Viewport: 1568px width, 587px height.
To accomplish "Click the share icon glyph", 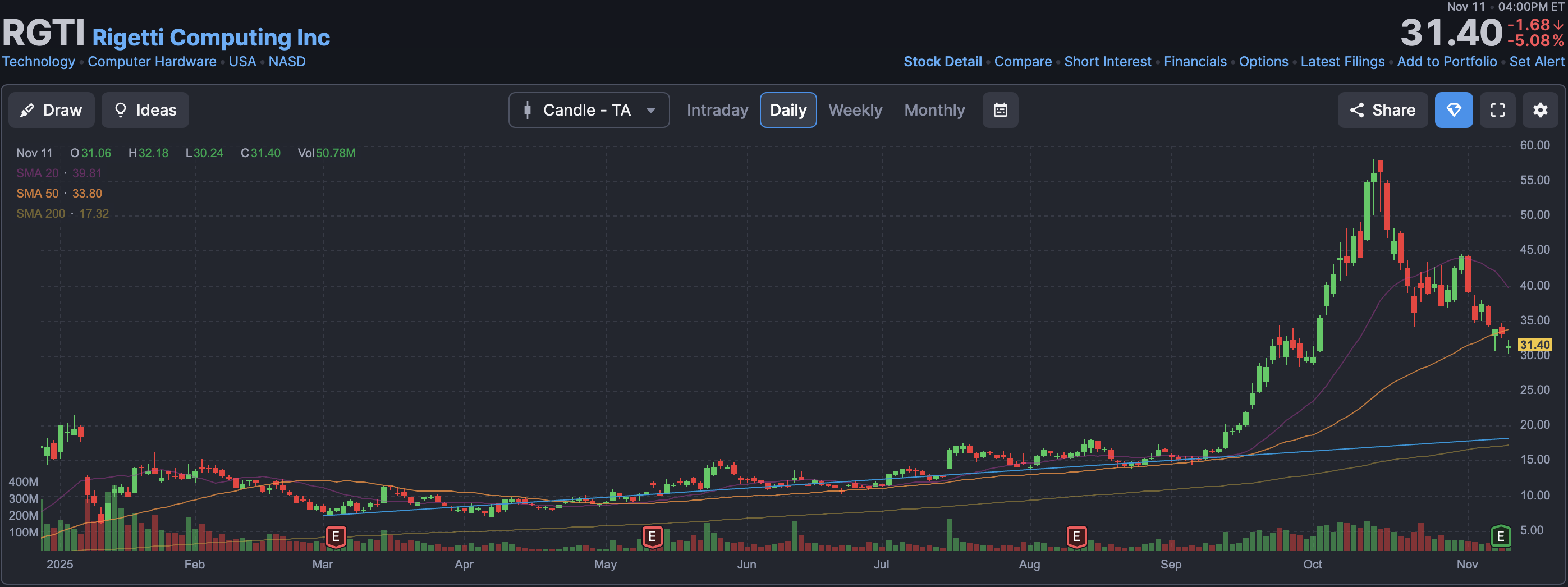I will pos(1357,110).
